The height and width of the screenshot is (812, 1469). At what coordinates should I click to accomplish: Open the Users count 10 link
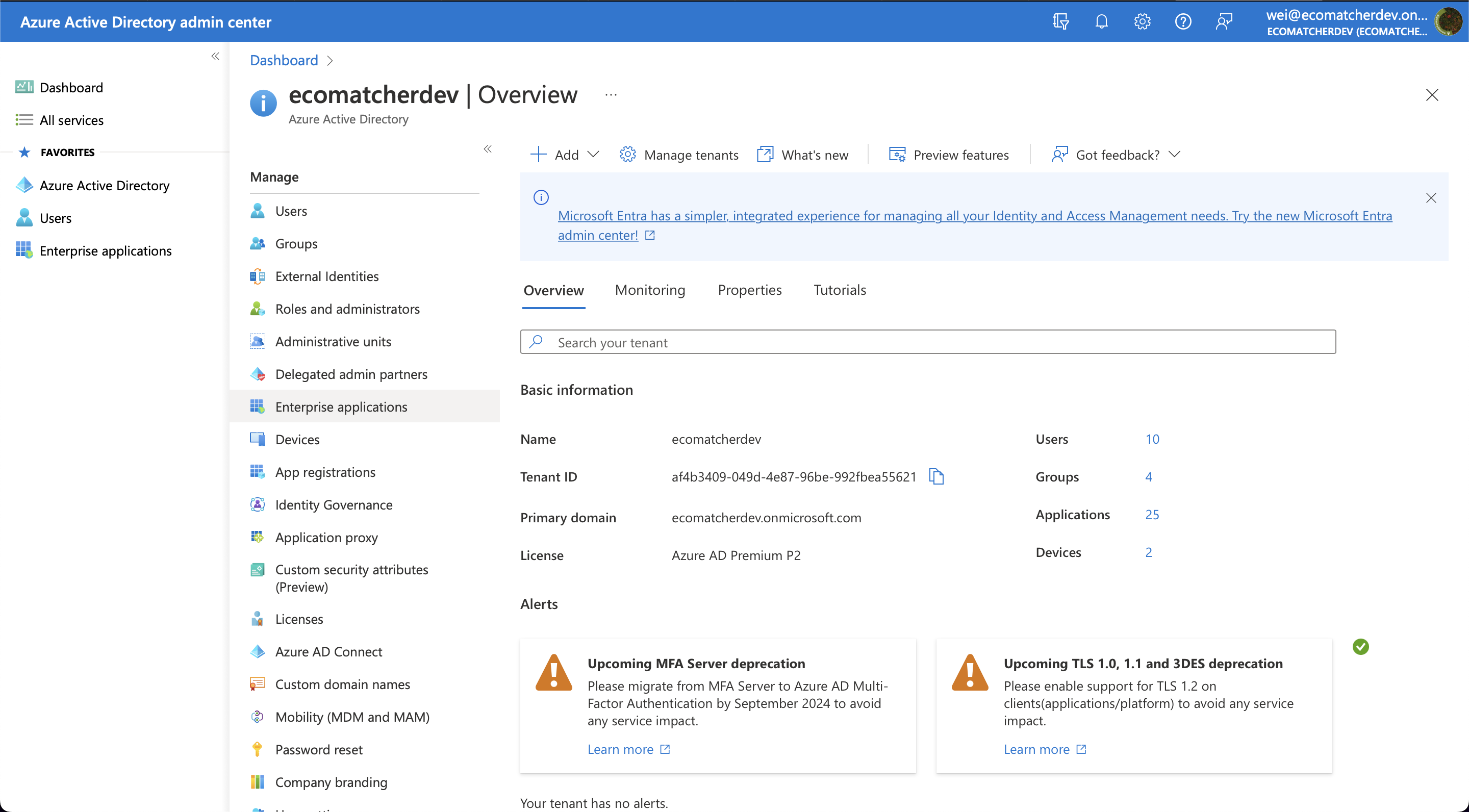click(1152, 439)
